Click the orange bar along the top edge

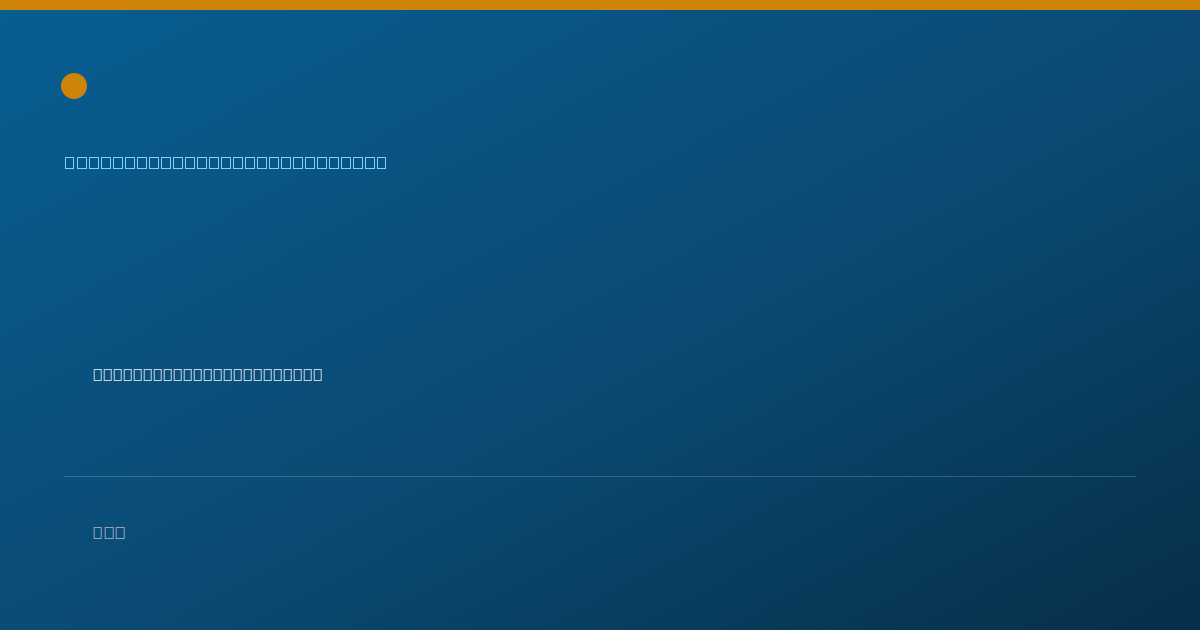pyautogui.click(x=600, y=5)
